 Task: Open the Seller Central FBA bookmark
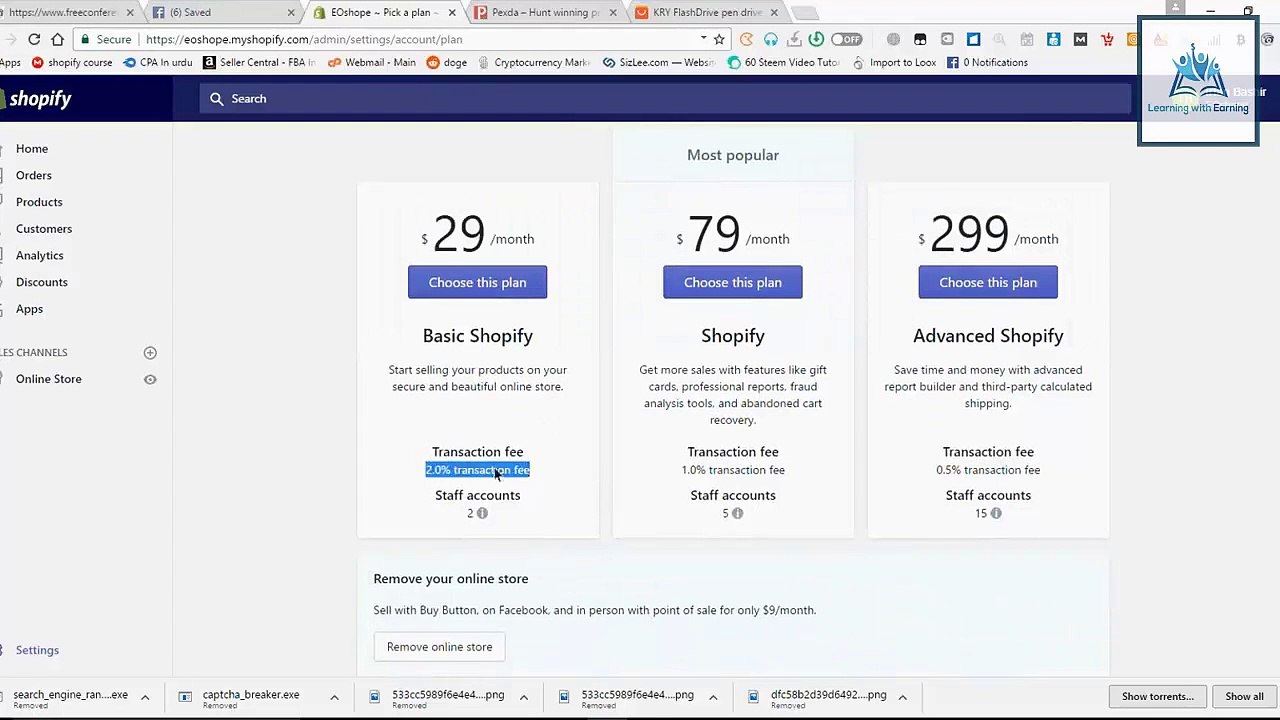(259, 62)
